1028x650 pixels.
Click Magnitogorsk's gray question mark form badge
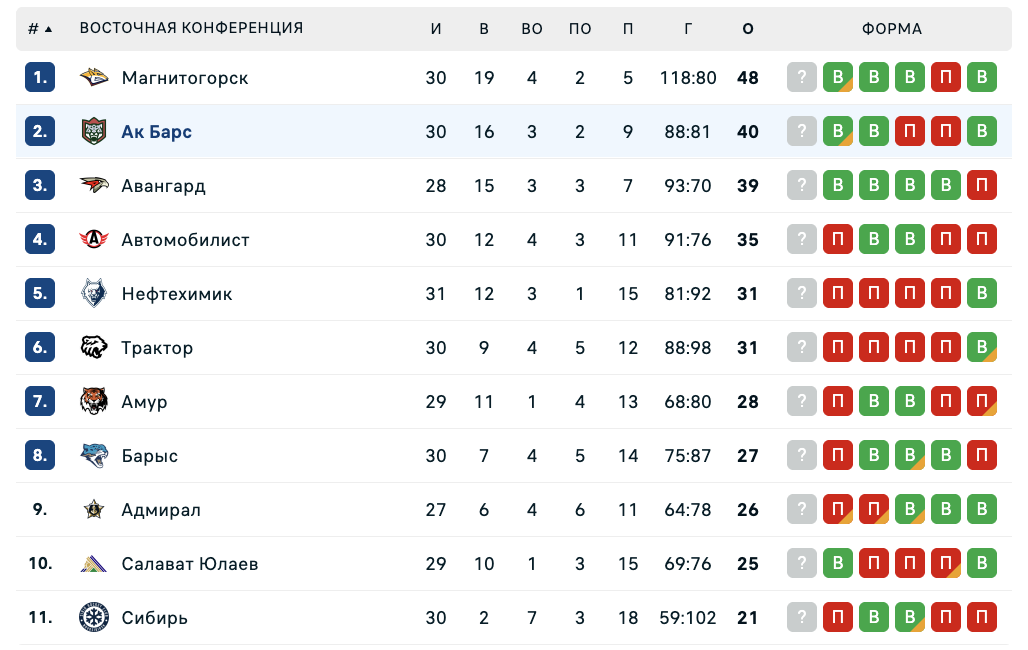pos(802,78)
